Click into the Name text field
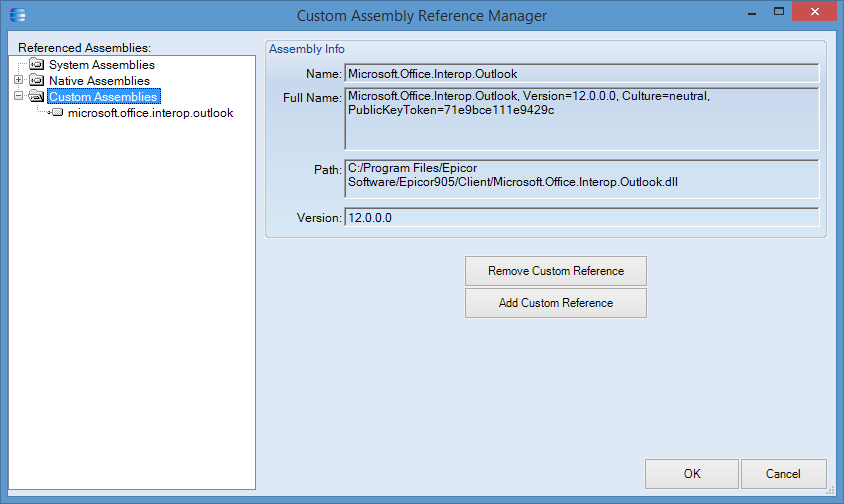This screenshot has width=844, height=504. pos(582,74)
